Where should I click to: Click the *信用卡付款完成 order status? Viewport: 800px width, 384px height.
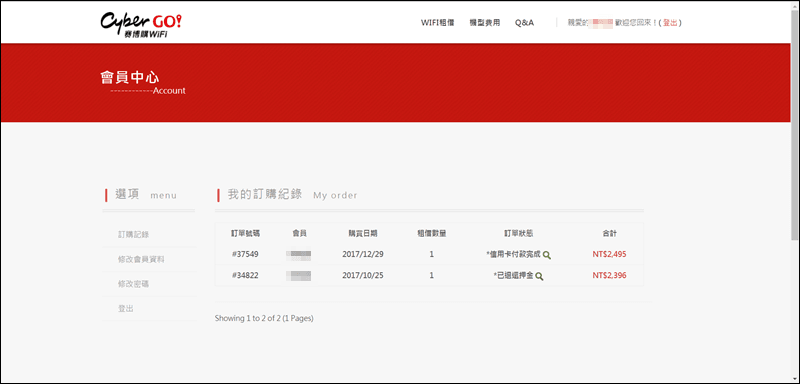513,254
